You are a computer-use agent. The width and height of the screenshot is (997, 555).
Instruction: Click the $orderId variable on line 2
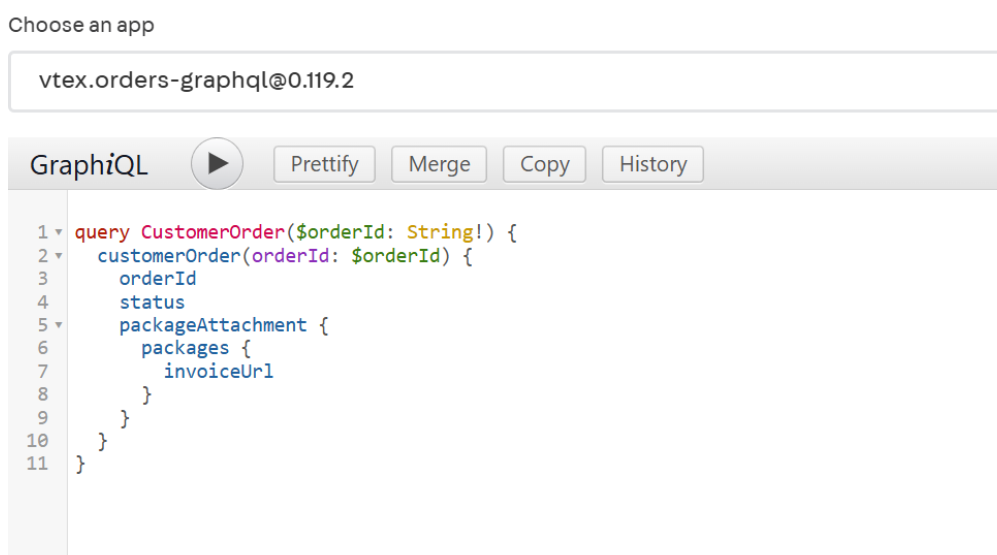(x=395, y=256)
